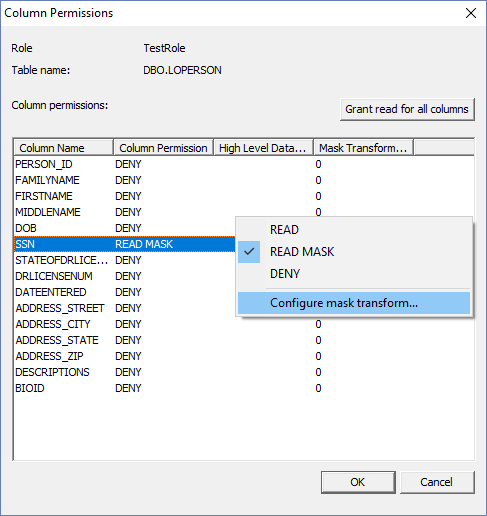The image size is (487, 516).
Task: Click the Column Permission header
Action: tap(163, 148)
